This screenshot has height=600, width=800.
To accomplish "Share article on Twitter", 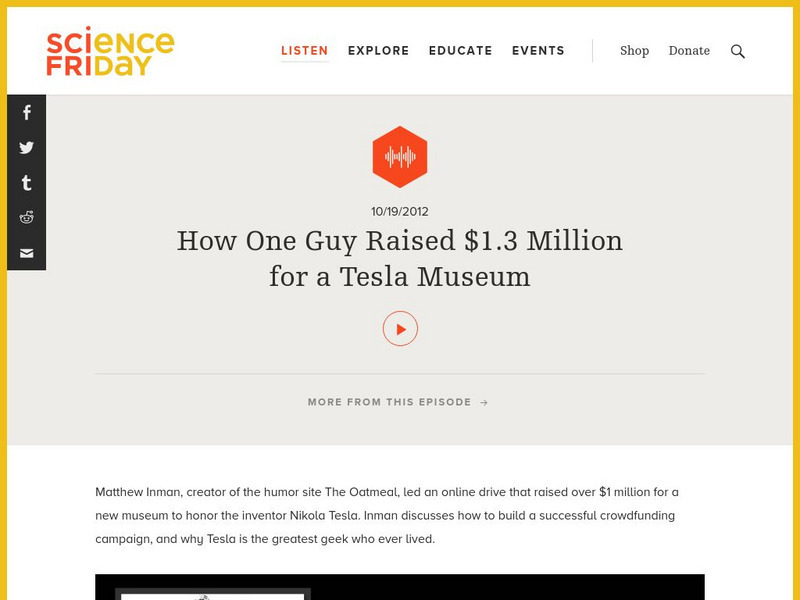I will coord(27,148).
